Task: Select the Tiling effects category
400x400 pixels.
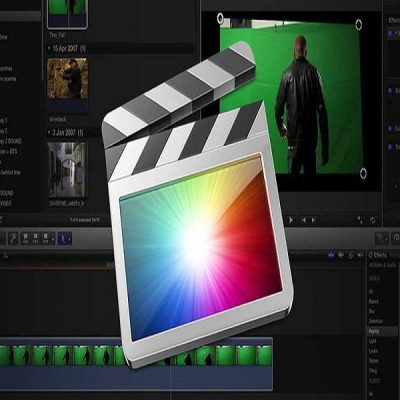Action: [x=373, y=370]
